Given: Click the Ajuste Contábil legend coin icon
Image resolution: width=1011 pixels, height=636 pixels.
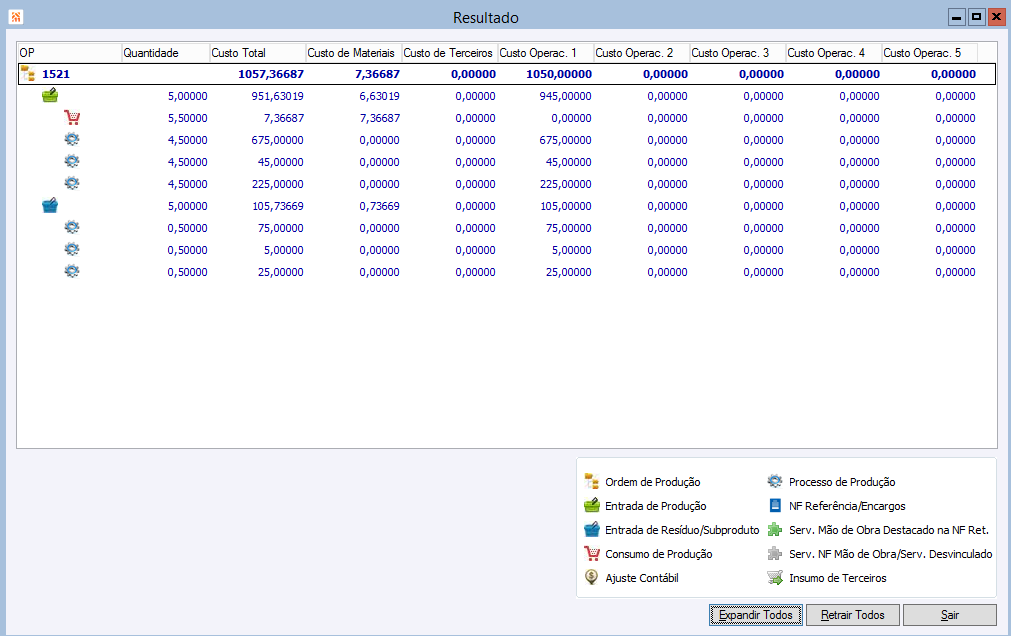Looking at the screenshot, I should [591, 577].
